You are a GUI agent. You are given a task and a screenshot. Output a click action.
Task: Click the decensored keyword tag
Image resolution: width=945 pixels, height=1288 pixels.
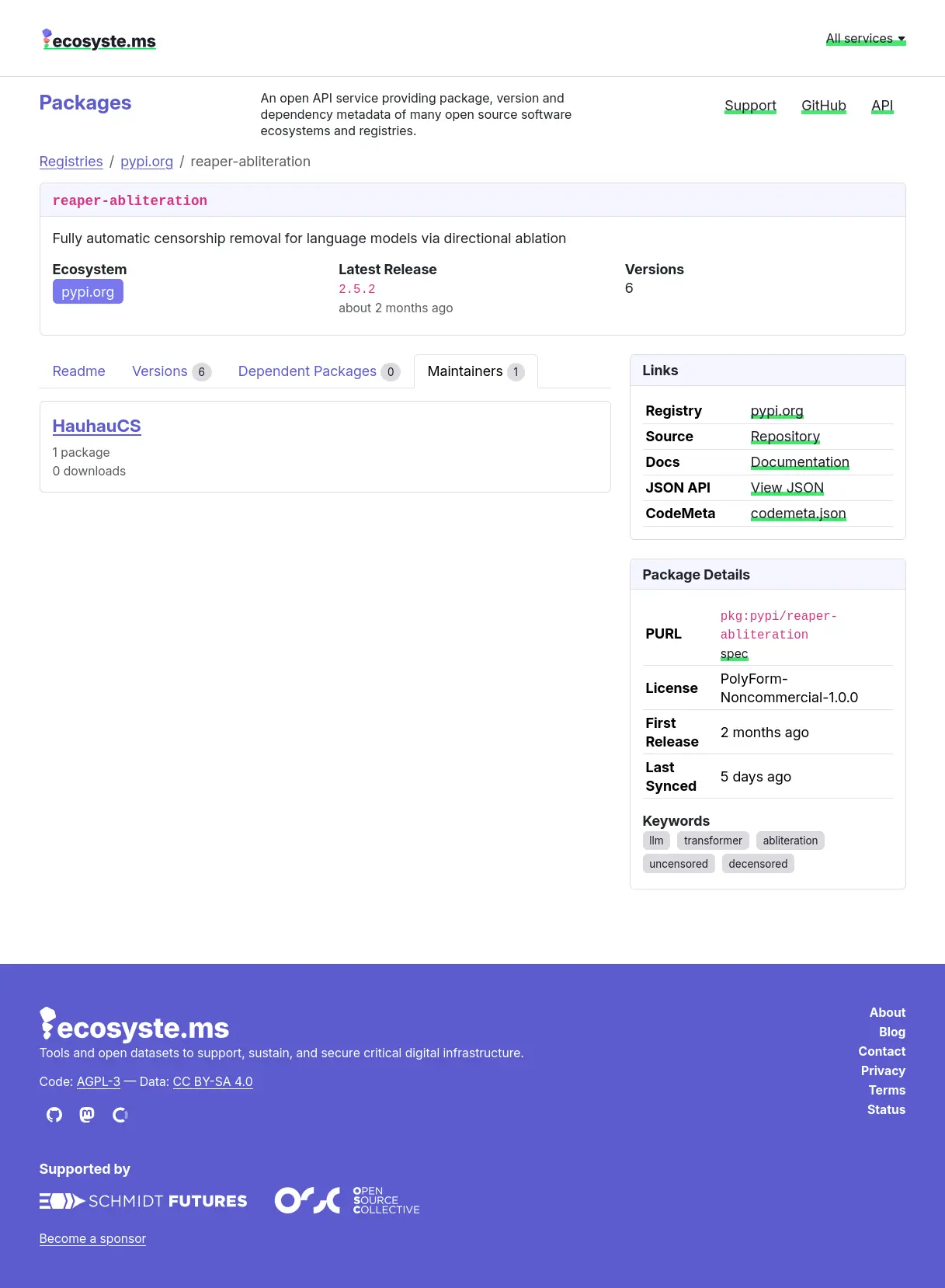(758, 864)
